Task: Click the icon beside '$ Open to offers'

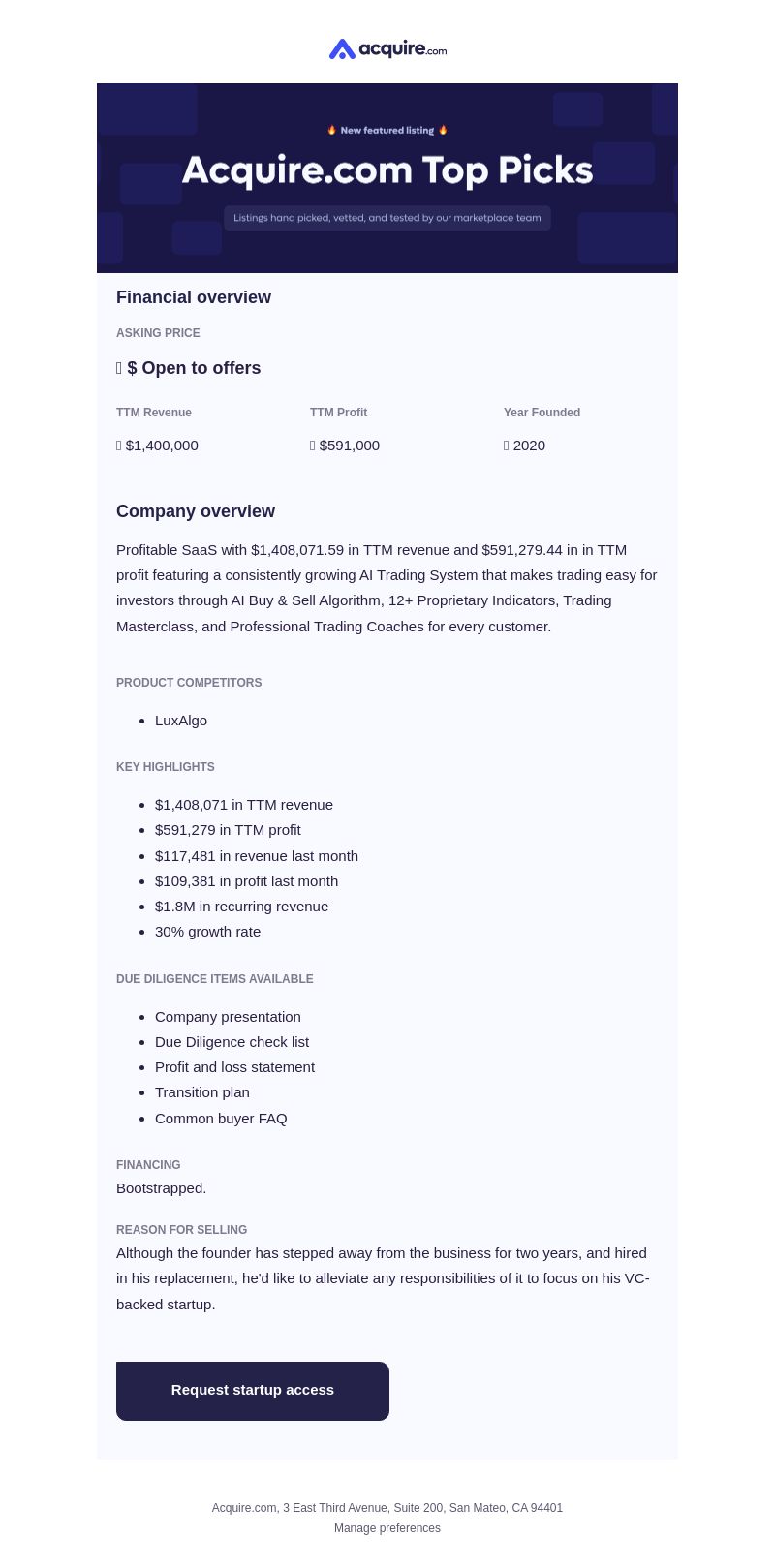Action: pos(119,368)
